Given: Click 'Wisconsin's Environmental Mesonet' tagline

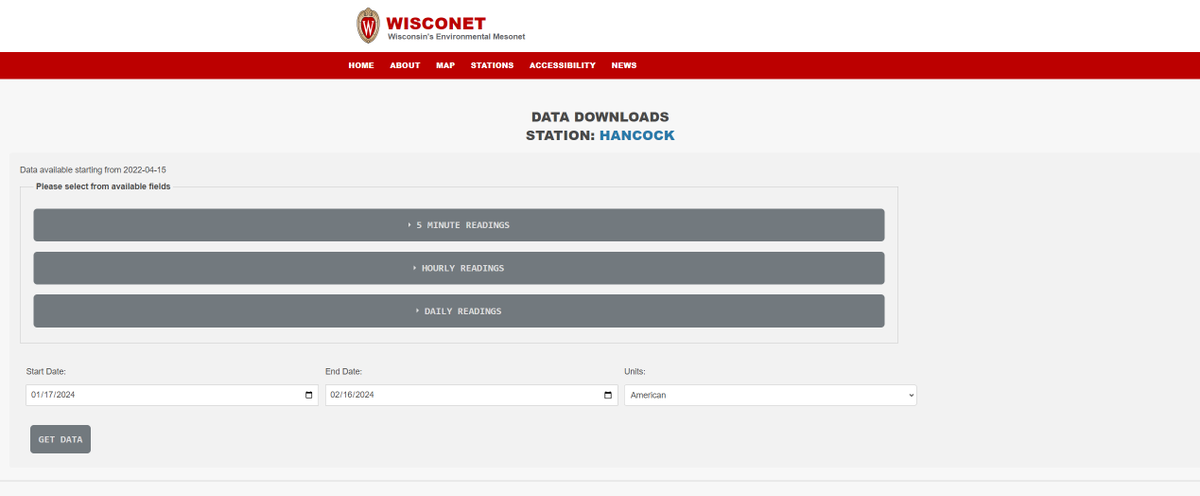Looking at the screenshot, I should coord(456,37).
